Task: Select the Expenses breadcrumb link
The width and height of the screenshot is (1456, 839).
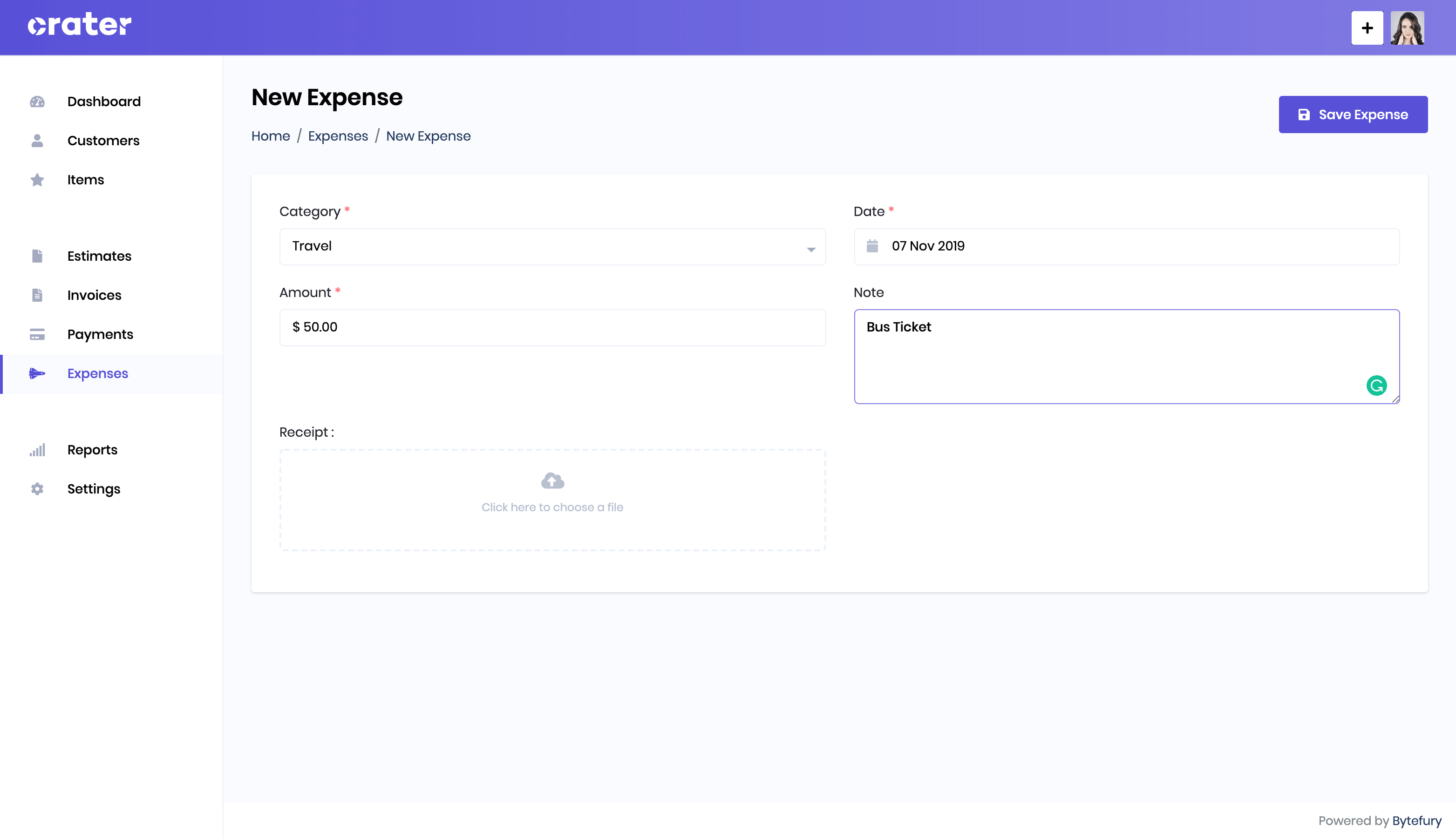Action: (338, 135)
